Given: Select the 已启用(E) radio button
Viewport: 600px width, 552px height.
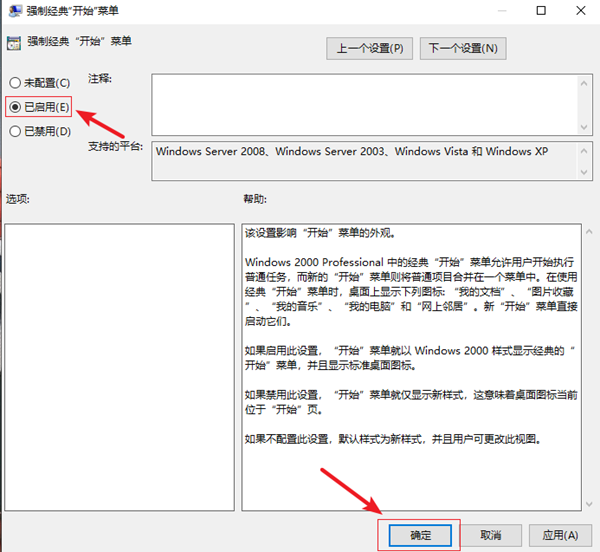Looking at the screenshot, I should click(x=39, y=107).
